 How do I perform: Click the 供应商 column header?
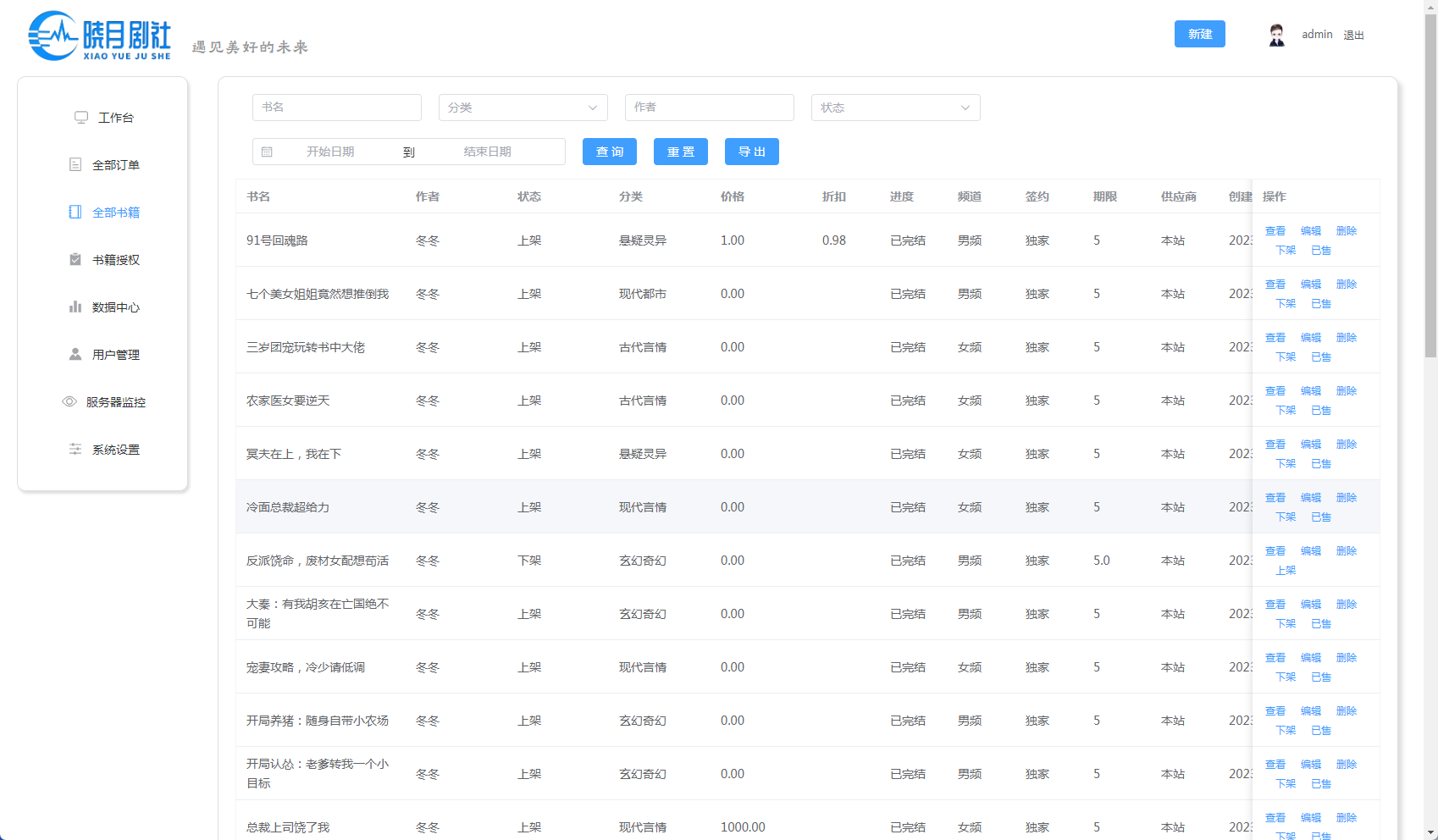[x=1179, y=196]
